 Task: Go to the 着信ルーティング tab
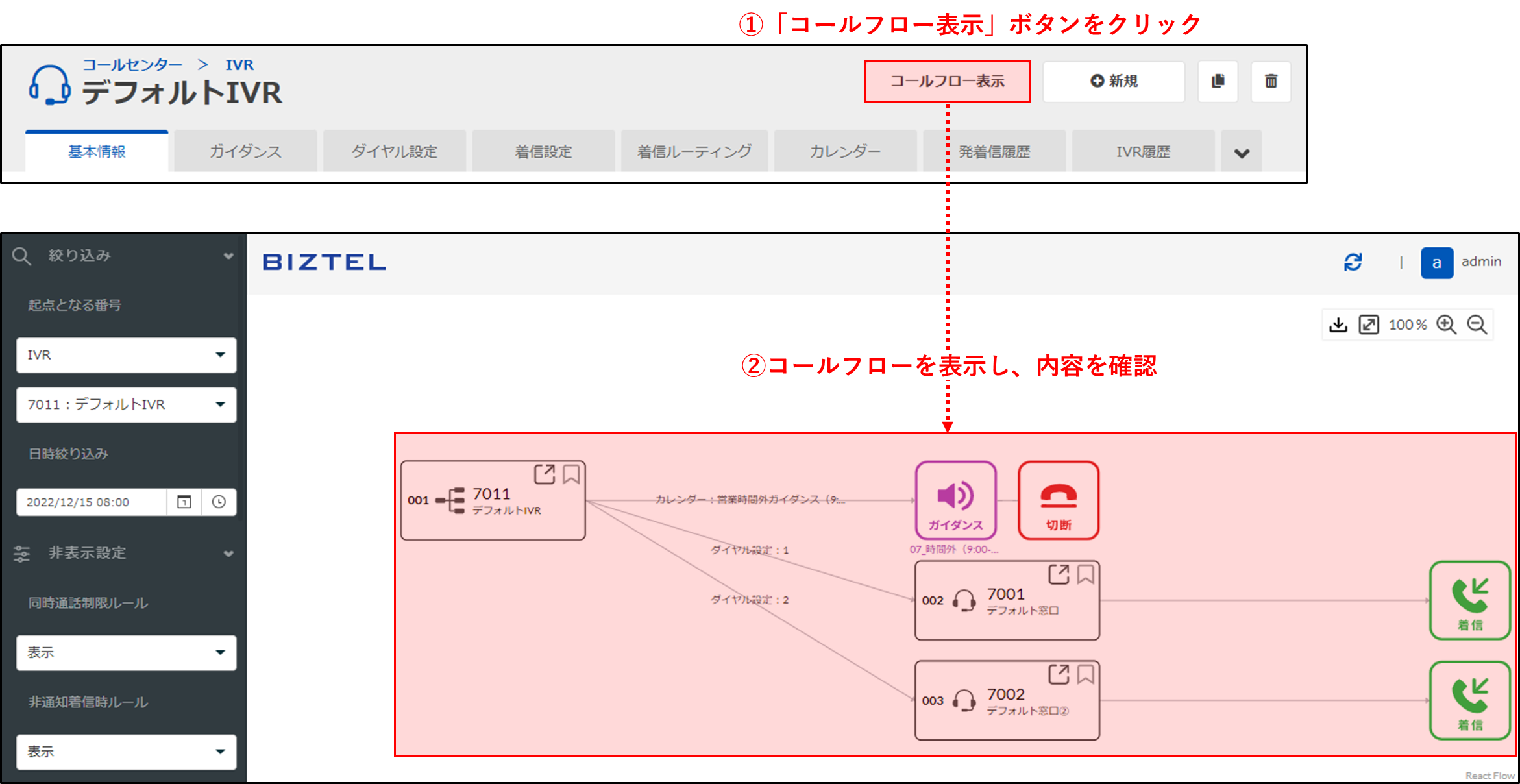[x=694, y=152]
